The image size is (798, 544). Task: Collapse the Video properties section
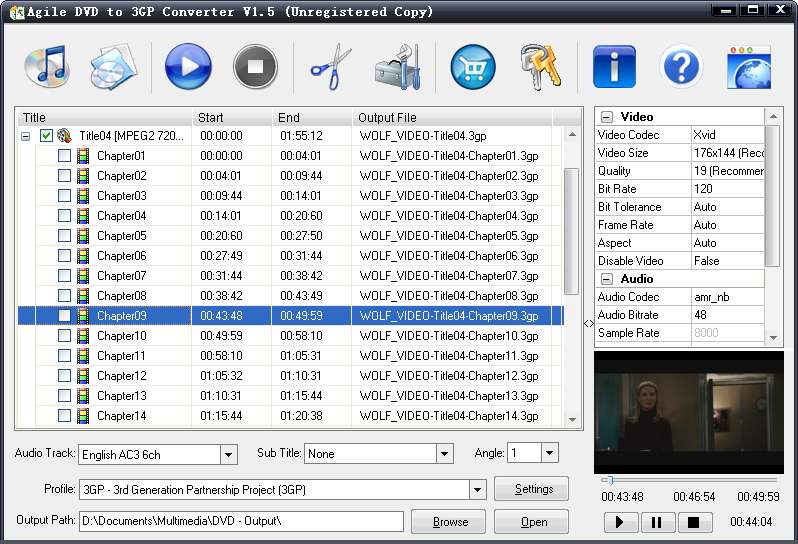pyautogui.click(x=606, y=117)
